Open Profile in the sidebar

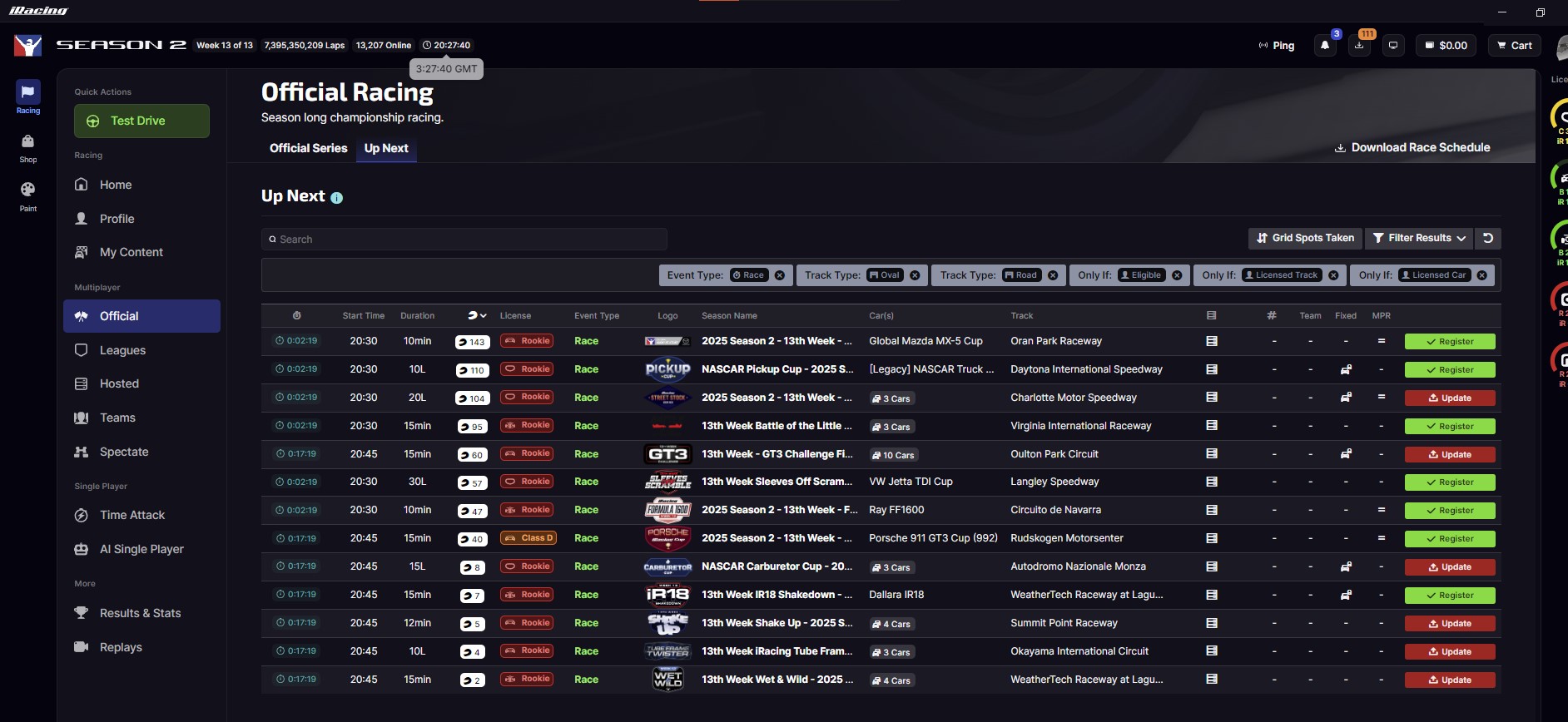click(117, 219)
